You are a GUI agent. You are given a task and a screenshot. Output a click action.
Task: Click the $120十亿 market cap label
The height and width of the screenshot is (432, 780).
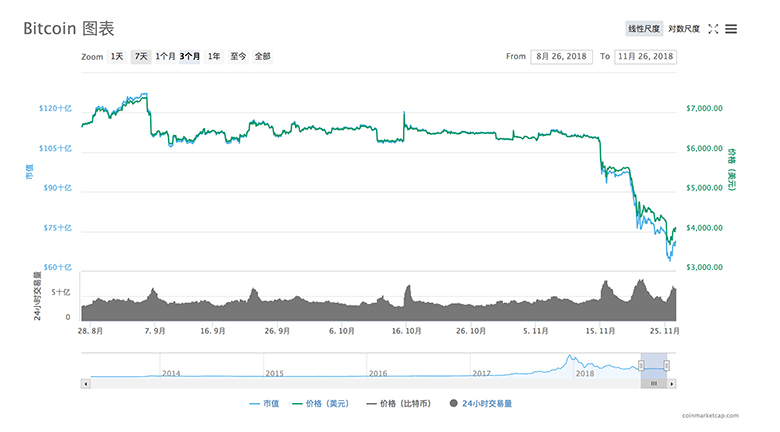(55, 108)
